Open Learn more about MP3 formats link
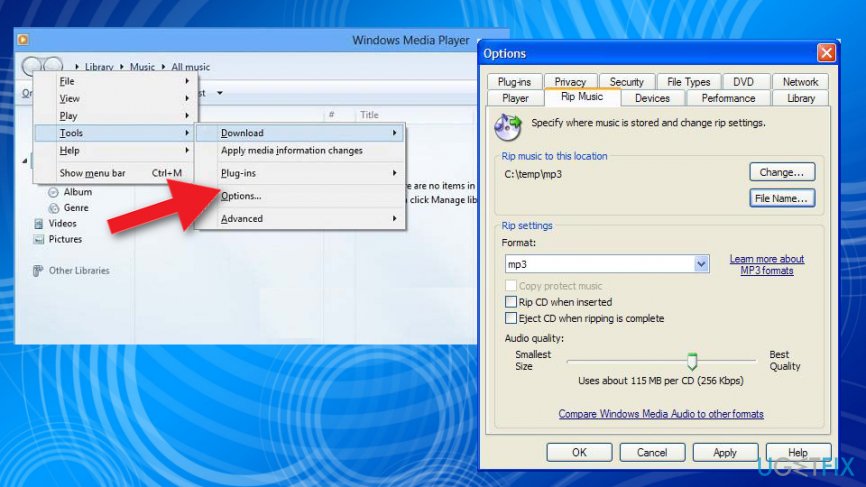The width and height of the screenshot is (866, 487). pyautogui.click(x=767, y=264)
